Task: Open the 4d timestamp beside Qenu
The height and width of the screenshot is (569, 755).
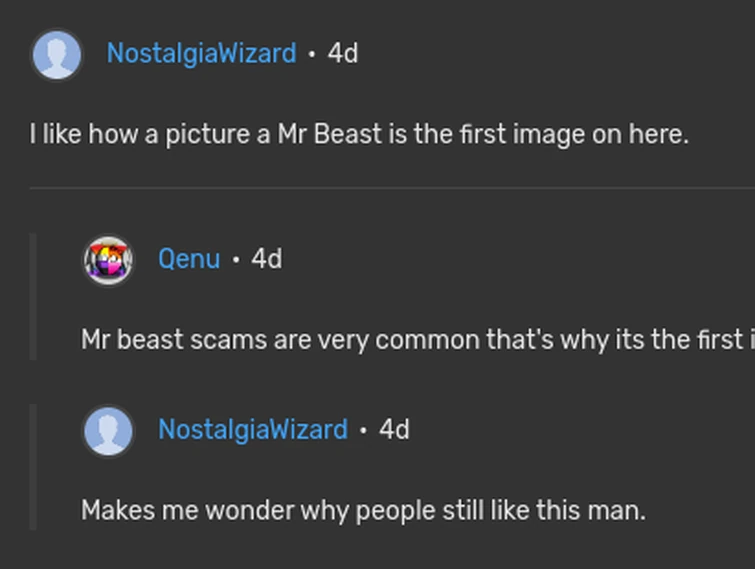Action: (267, 259)
